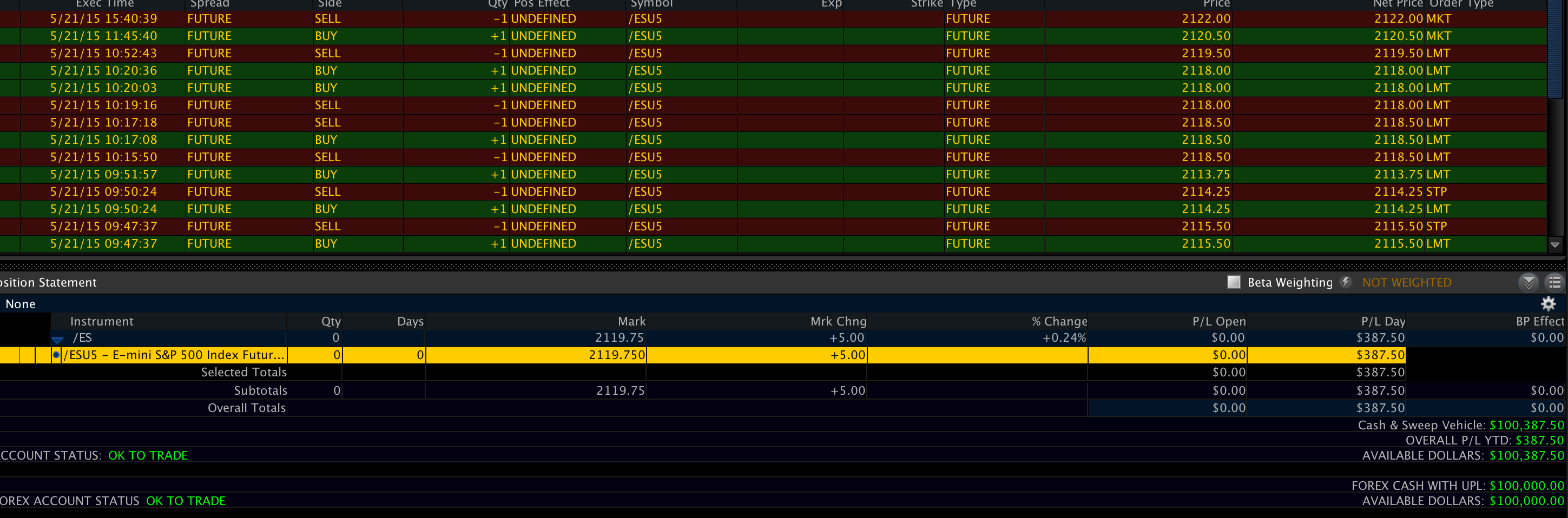Screen dimensions: 1568x518
Task: Click the 5/21/15 11:45:40 trade time
Action: (103, 36)
